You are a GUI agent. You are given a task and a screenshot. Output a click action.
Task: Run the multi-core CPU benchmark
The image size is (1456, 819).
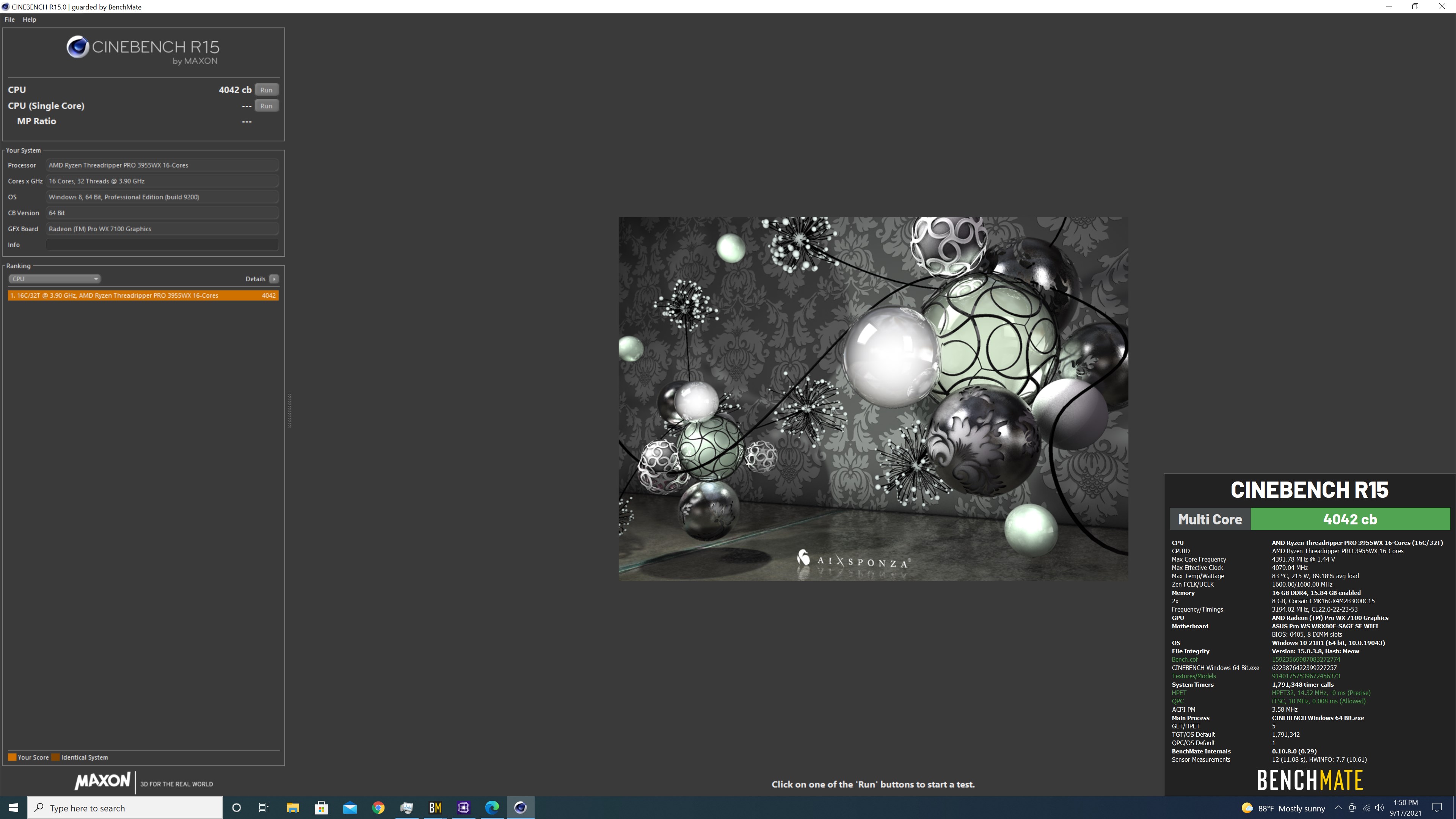click(266, 90)
